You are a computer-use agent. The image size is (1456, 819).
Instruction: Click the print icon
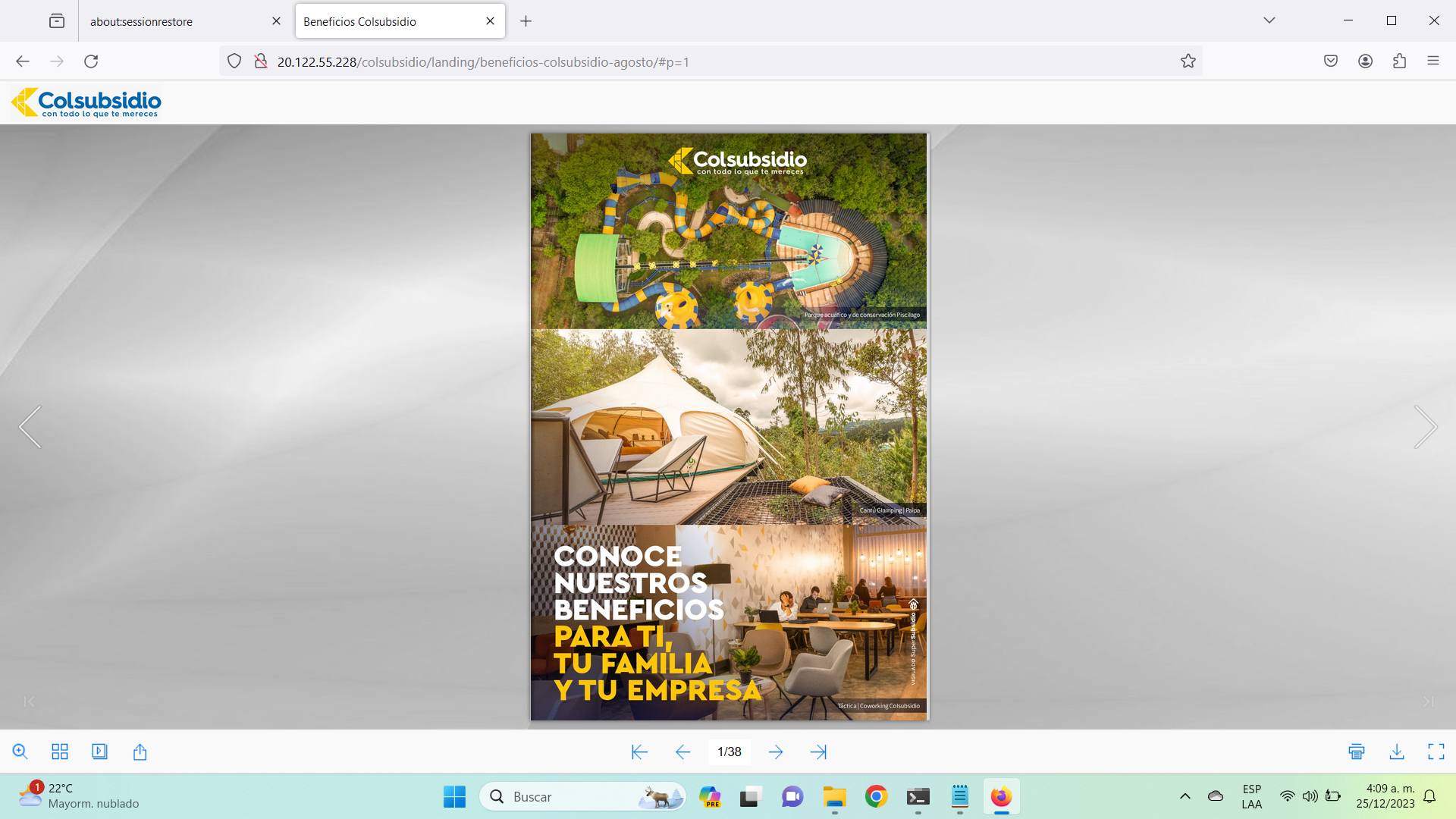tap(1357, 752)
